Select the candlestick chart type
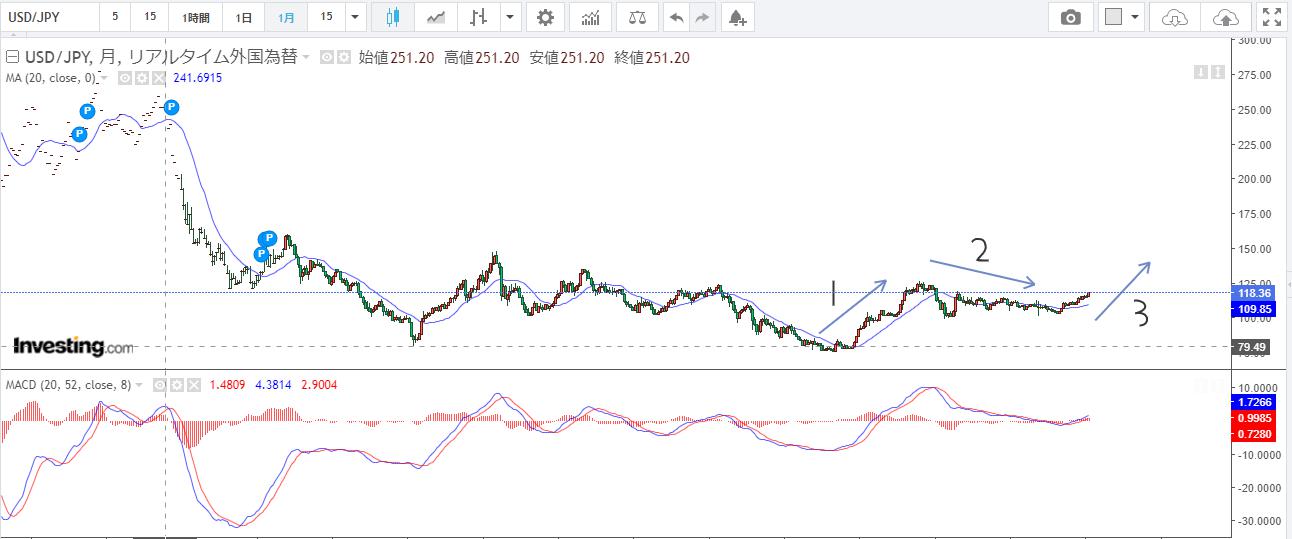 coord(392,17)
